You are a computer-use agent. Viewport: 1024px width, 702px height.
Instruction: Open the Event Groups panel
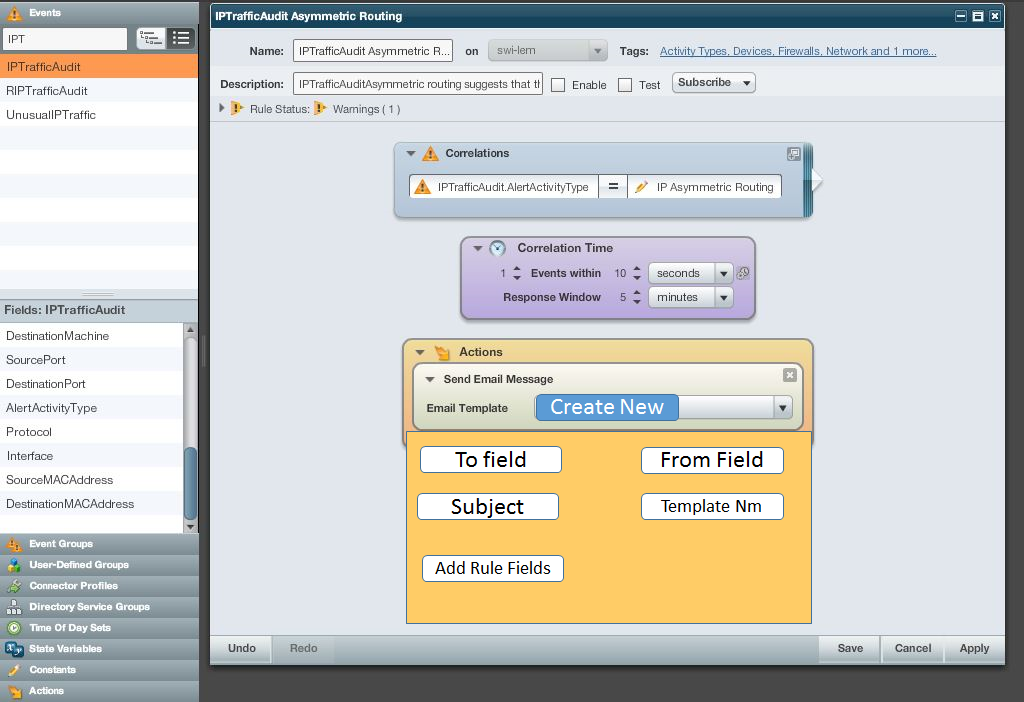(x=99, y=543)
